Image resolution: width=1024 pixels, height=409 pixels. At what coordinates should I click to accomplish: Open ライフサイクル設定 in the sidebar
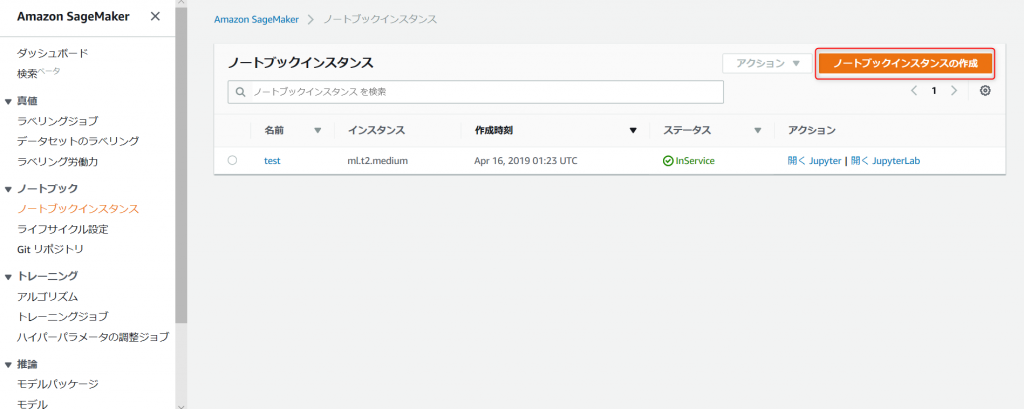tap(63, 229)
